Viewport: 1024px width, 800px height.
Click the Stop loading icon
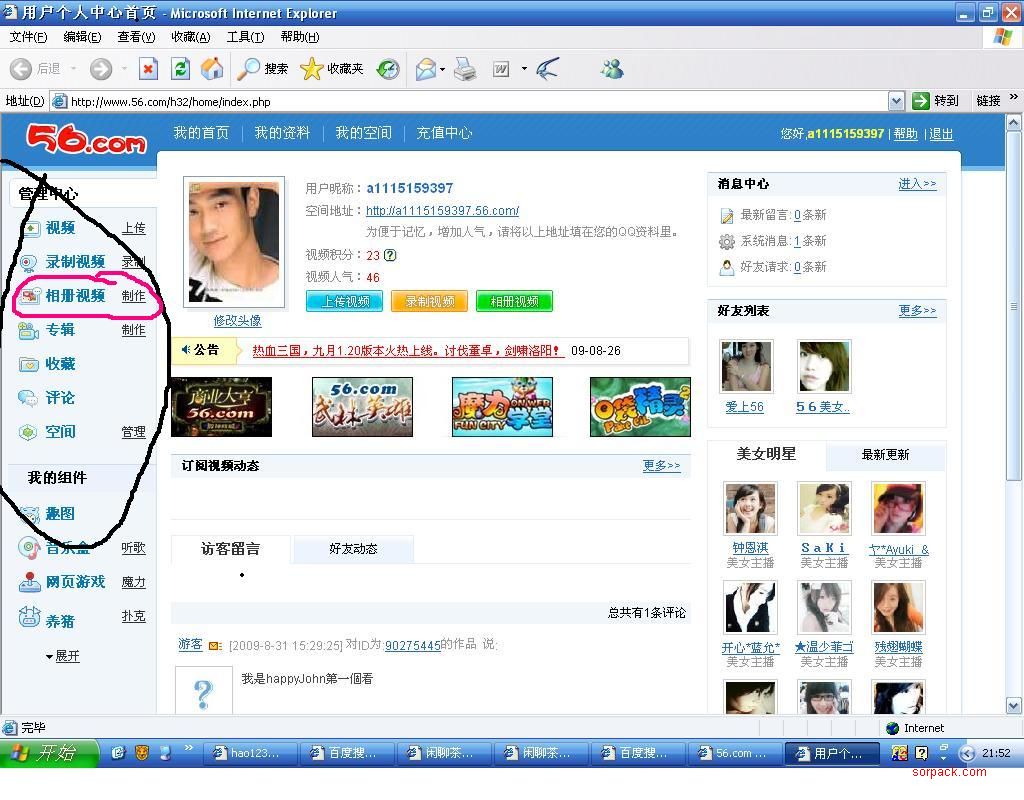coord(148,68)
